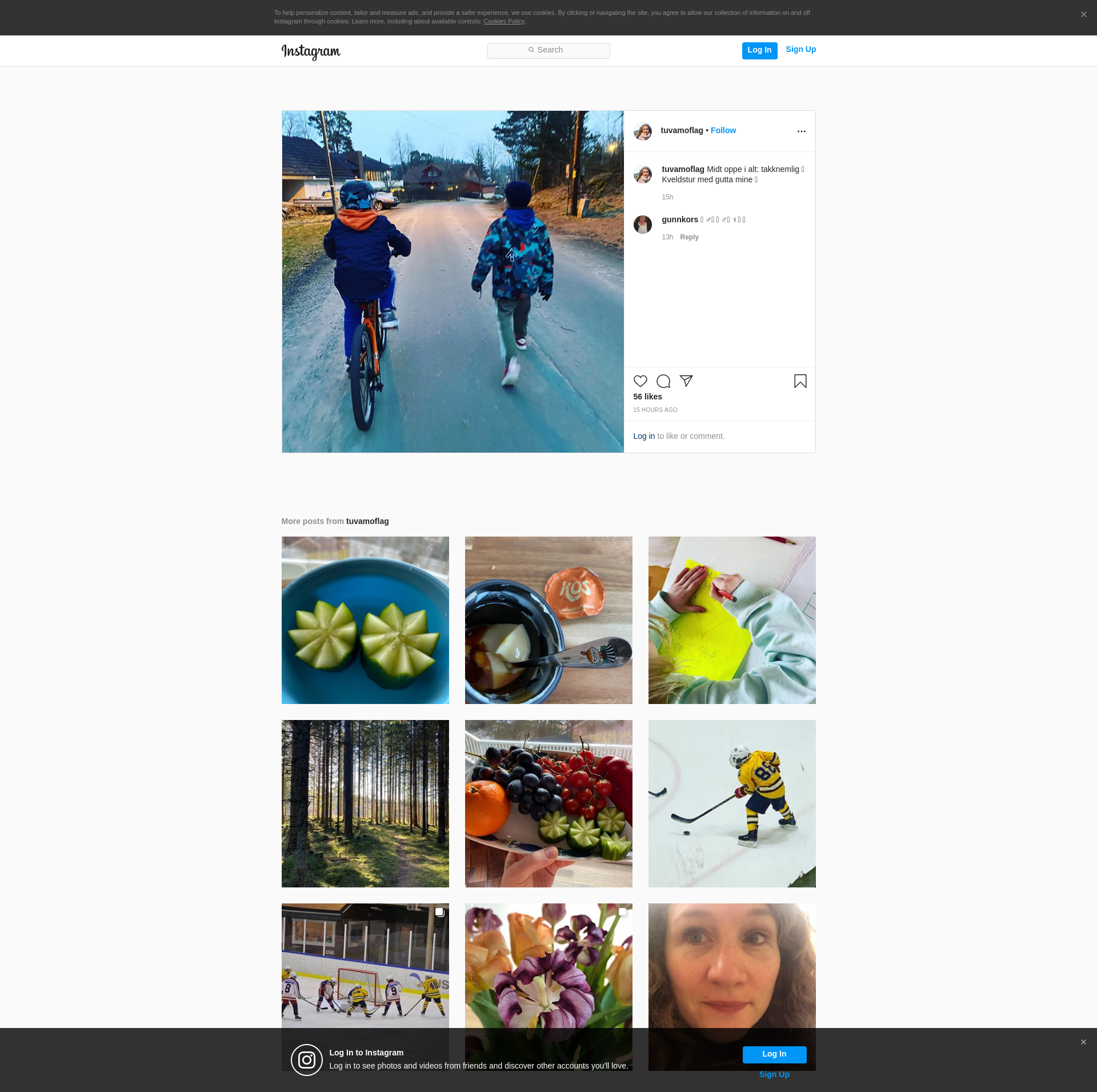Screen dimensions: 1097x1092
Task: Open the Cookies Policy link
Action: pos(503,22)
